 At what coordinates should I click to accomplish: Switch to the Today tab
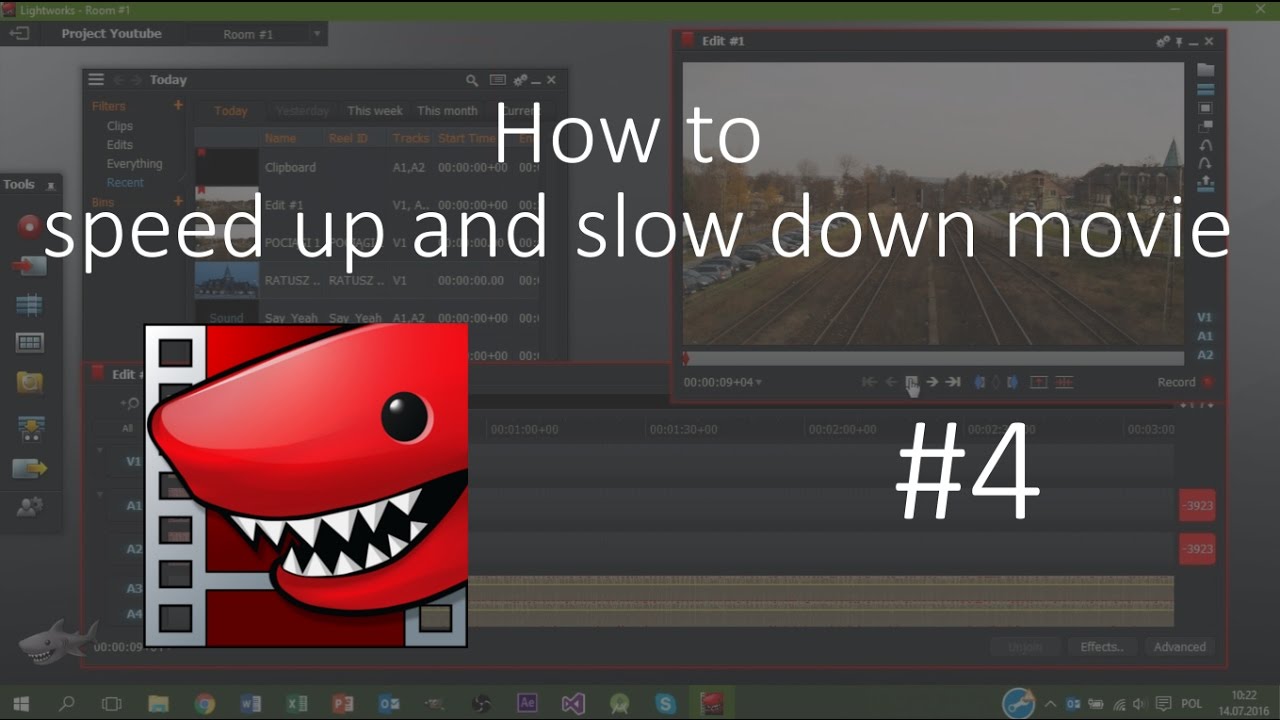pyautogui.click(x=231, y=111)
